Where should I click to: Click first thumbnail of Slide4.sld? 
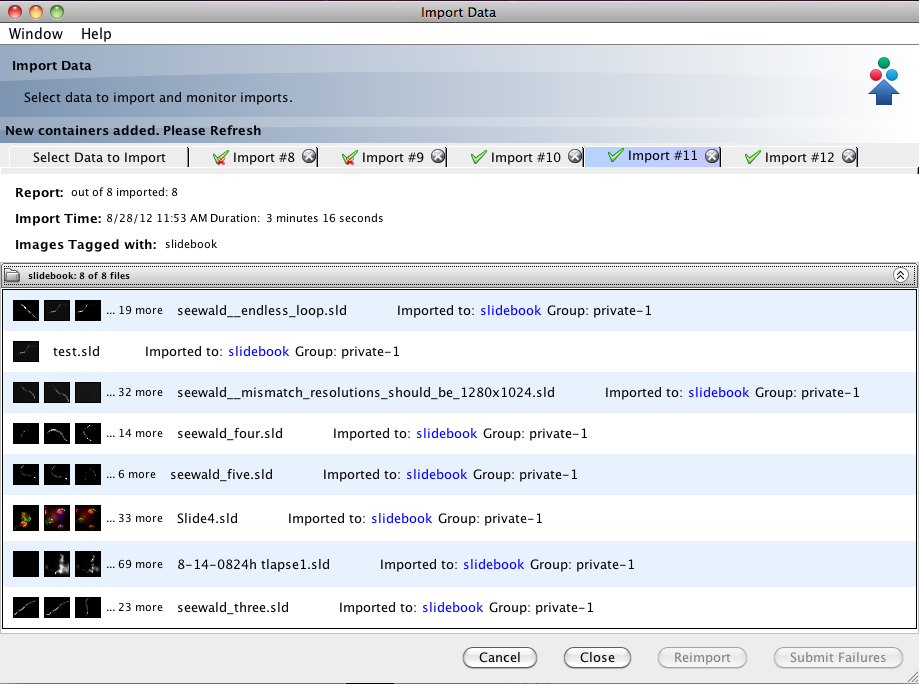(26, 518)
